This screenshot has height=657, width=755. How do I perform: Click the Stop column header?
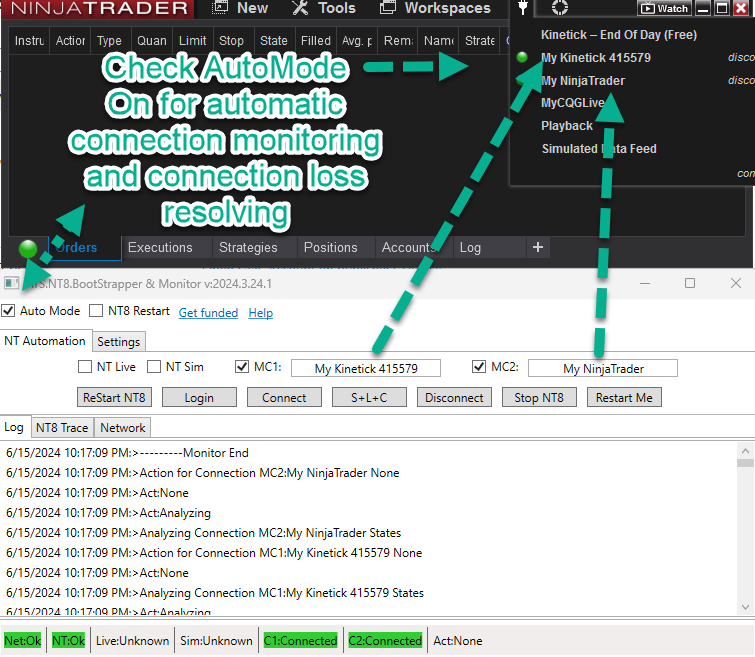click(232, 41)
